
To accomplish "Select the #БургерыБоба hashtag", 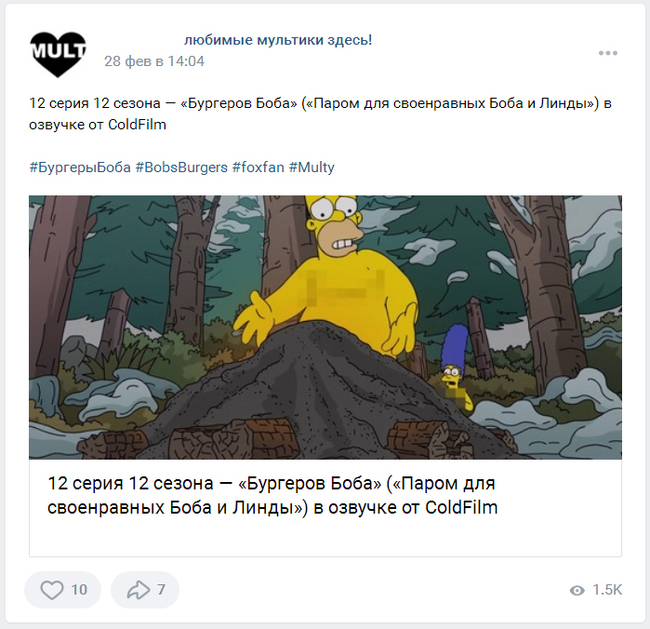I will click(80, 168).
